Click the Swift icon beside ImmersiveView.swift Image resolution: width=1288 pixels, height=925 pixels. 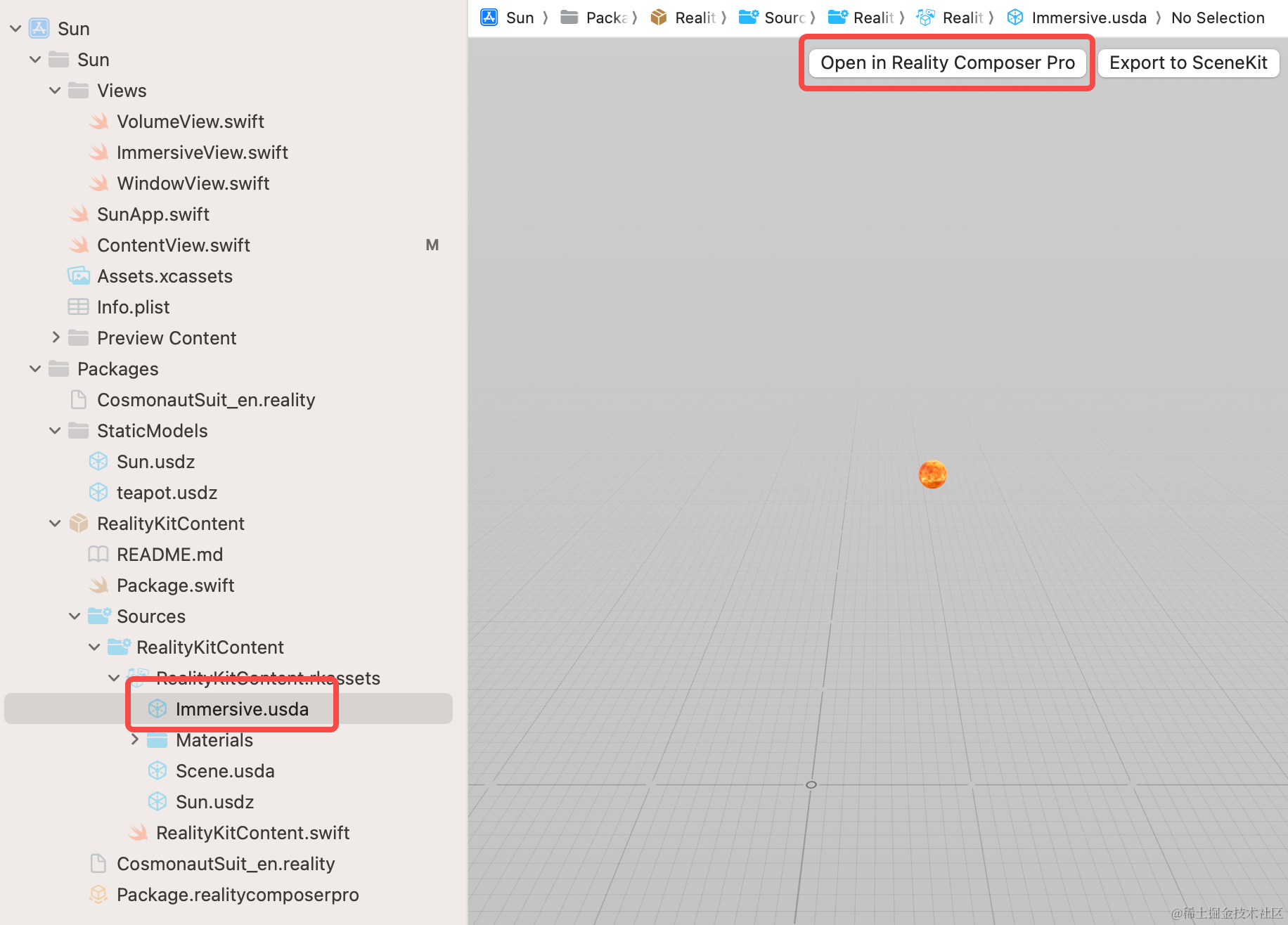[98, 153]
